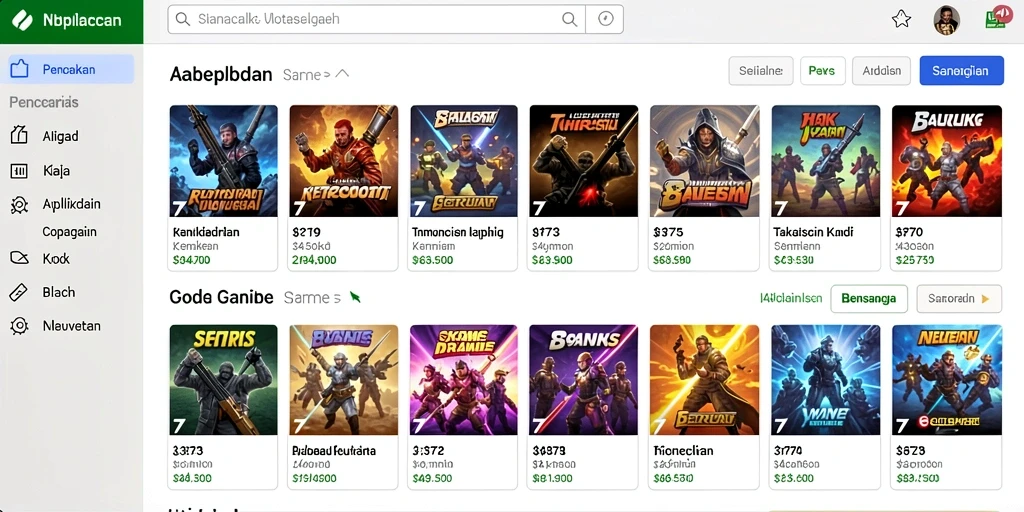Select the Pencakan sidebar item
The width and height of the screenshot is (1024, 512).
[68, 69]
